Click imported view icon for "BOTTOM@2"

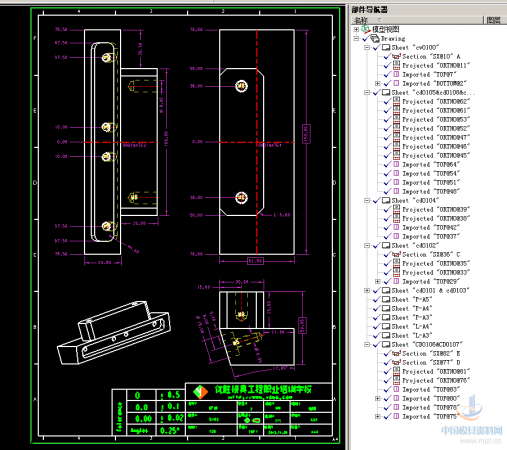(396, 83)
